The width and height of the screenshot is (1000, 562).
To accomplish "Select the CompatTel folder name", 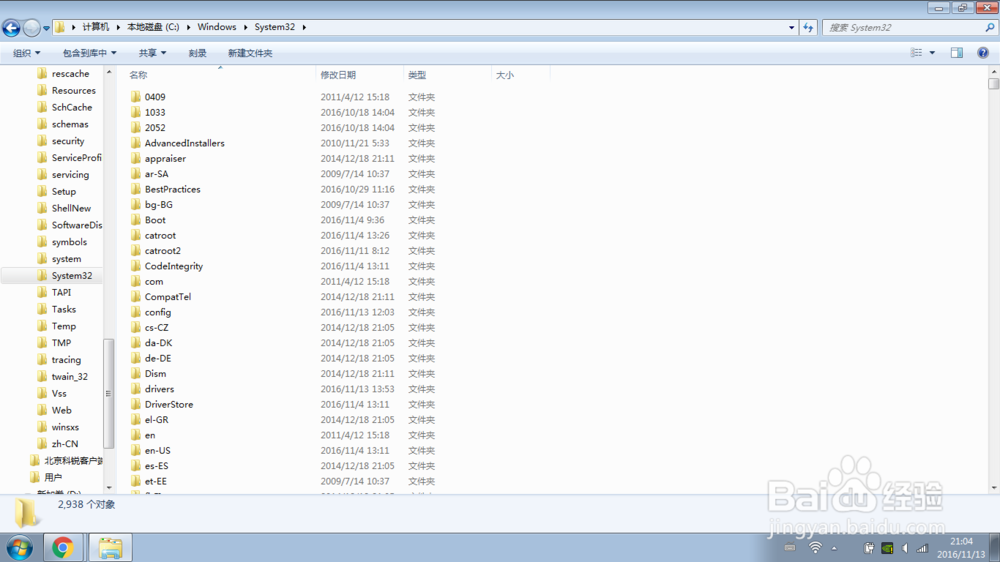I will click(168, 297).
